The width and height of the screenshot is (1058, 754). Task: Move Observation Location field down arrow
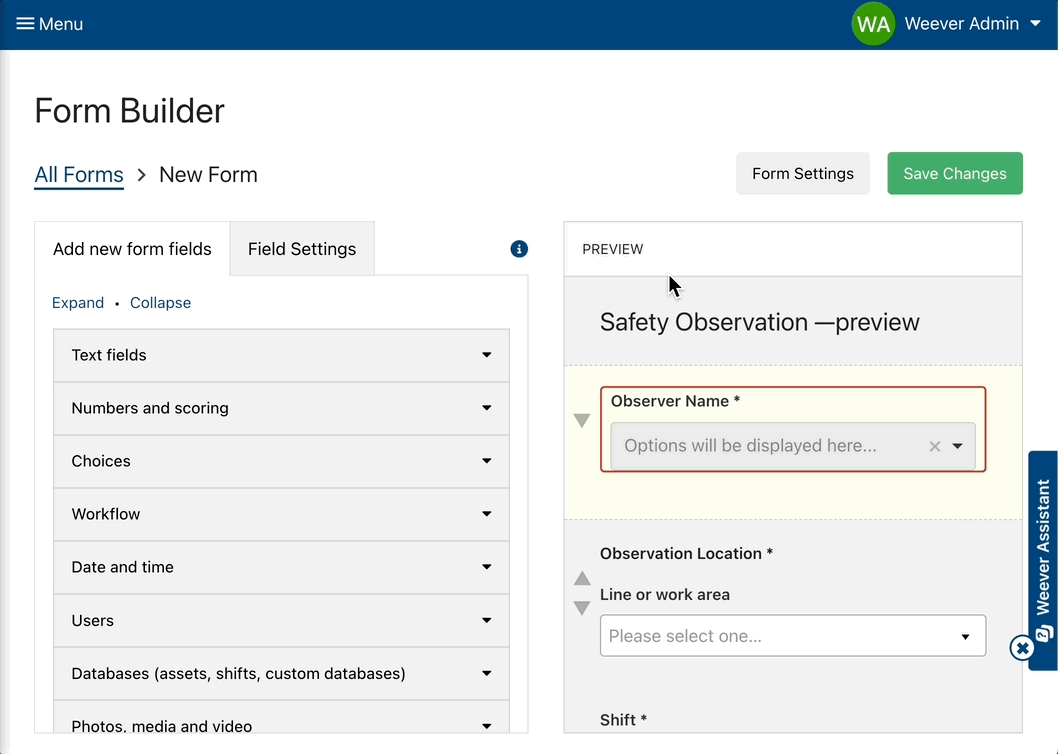tap(582, 608)
